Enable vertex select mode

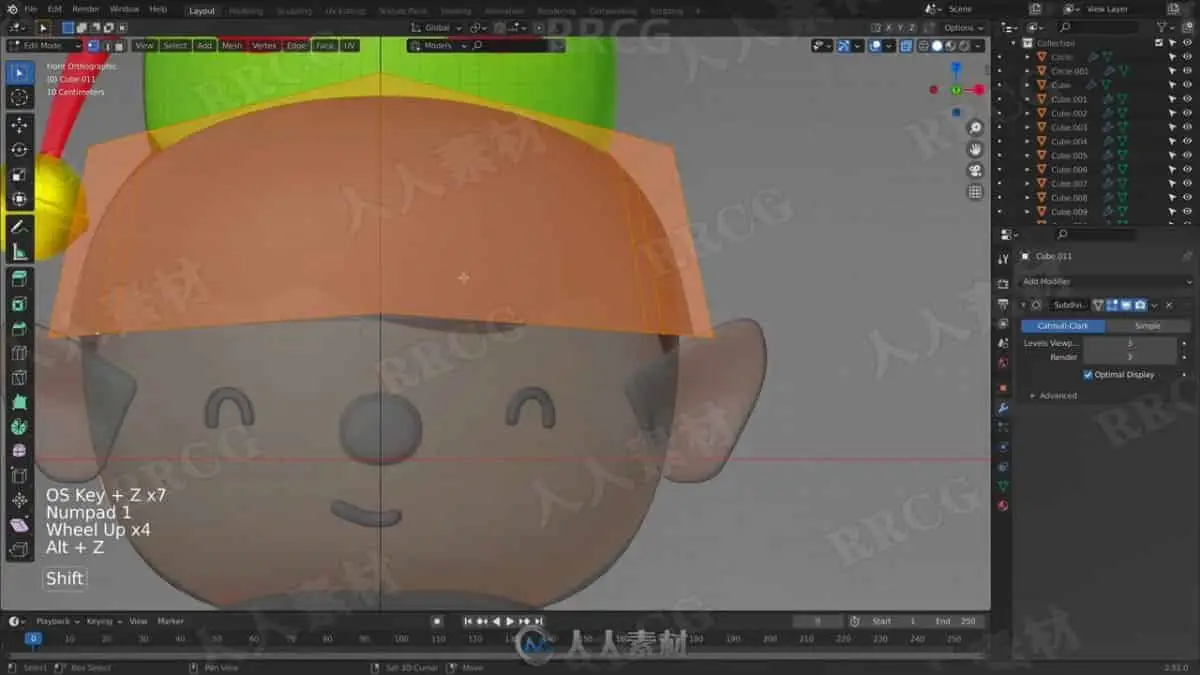point(93,46)
